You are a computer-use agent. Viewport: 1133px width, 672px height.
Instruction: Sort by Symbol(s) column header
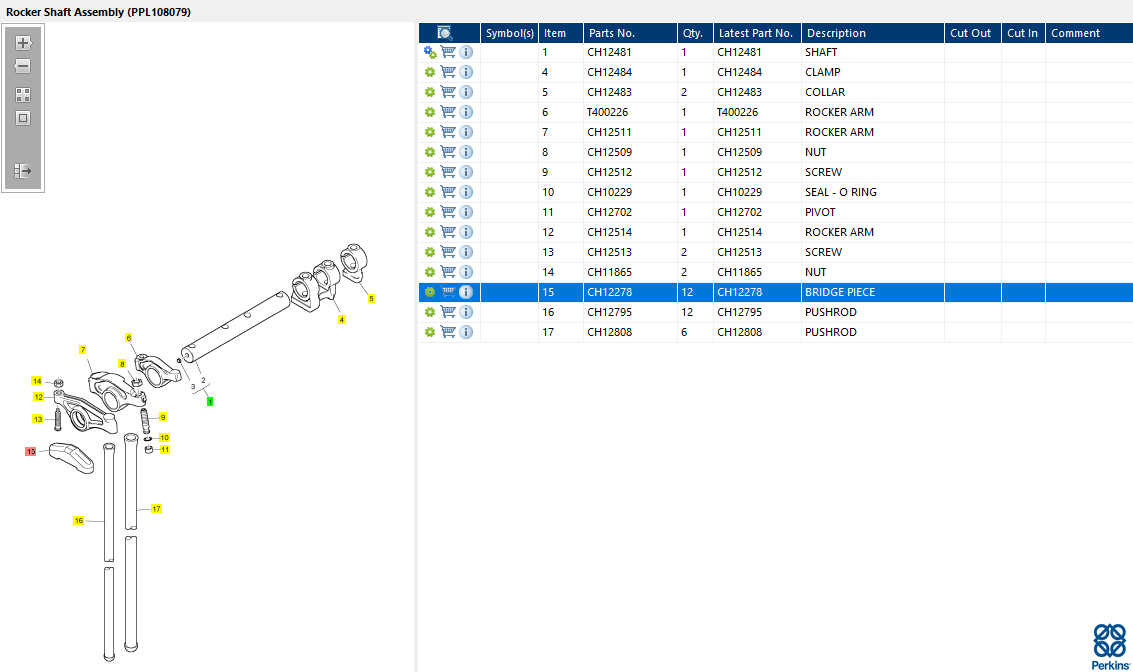click(509, 33)
